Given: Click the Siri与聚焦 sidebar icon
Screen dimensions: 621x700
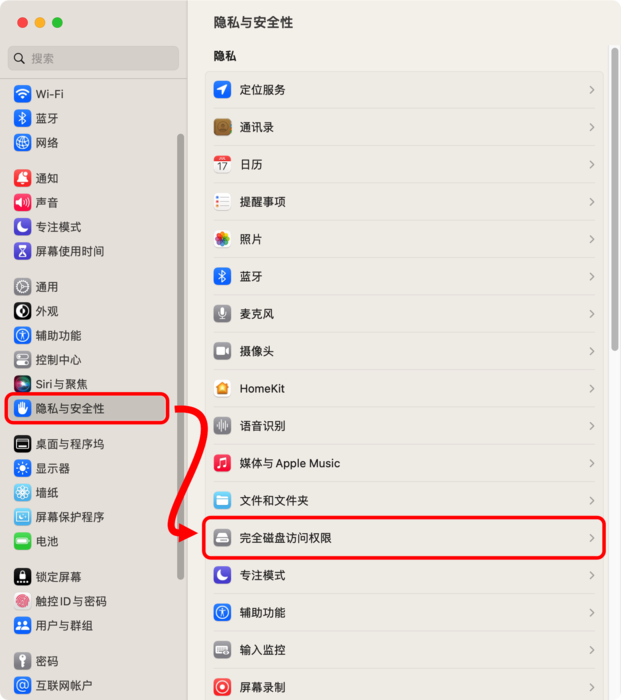Looking at the screenshot, I should coord(22,384).
